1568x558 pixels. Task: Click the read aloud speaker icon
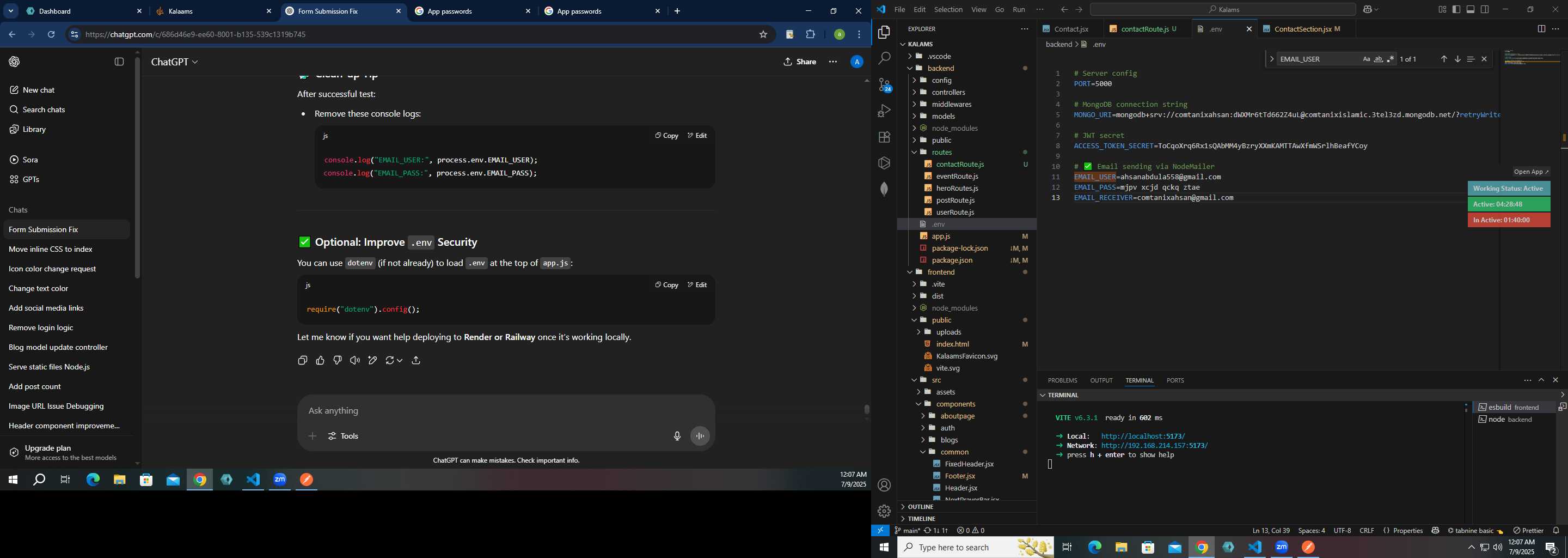coord(355,361)
